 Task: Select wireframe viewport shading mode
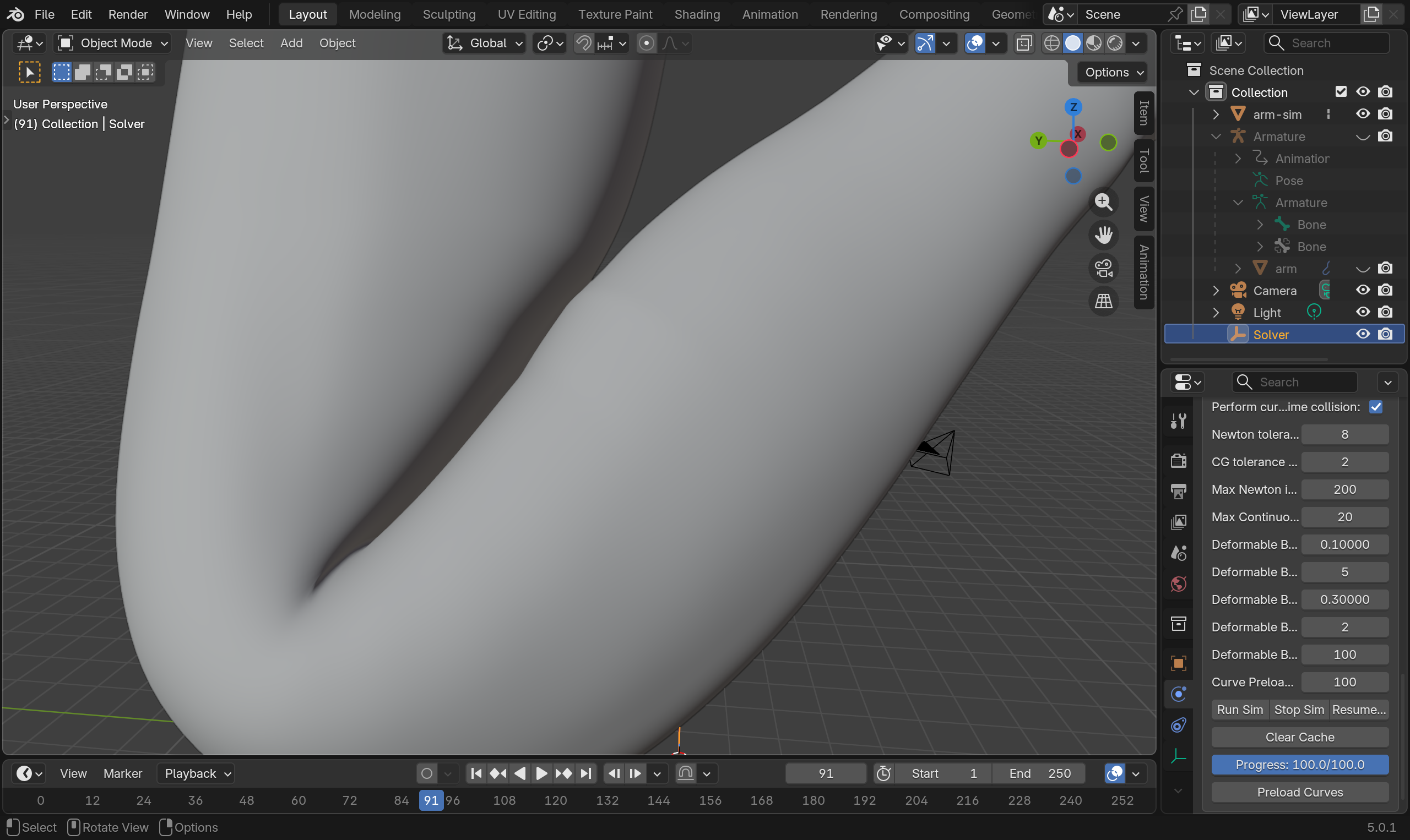[1051, 43]
